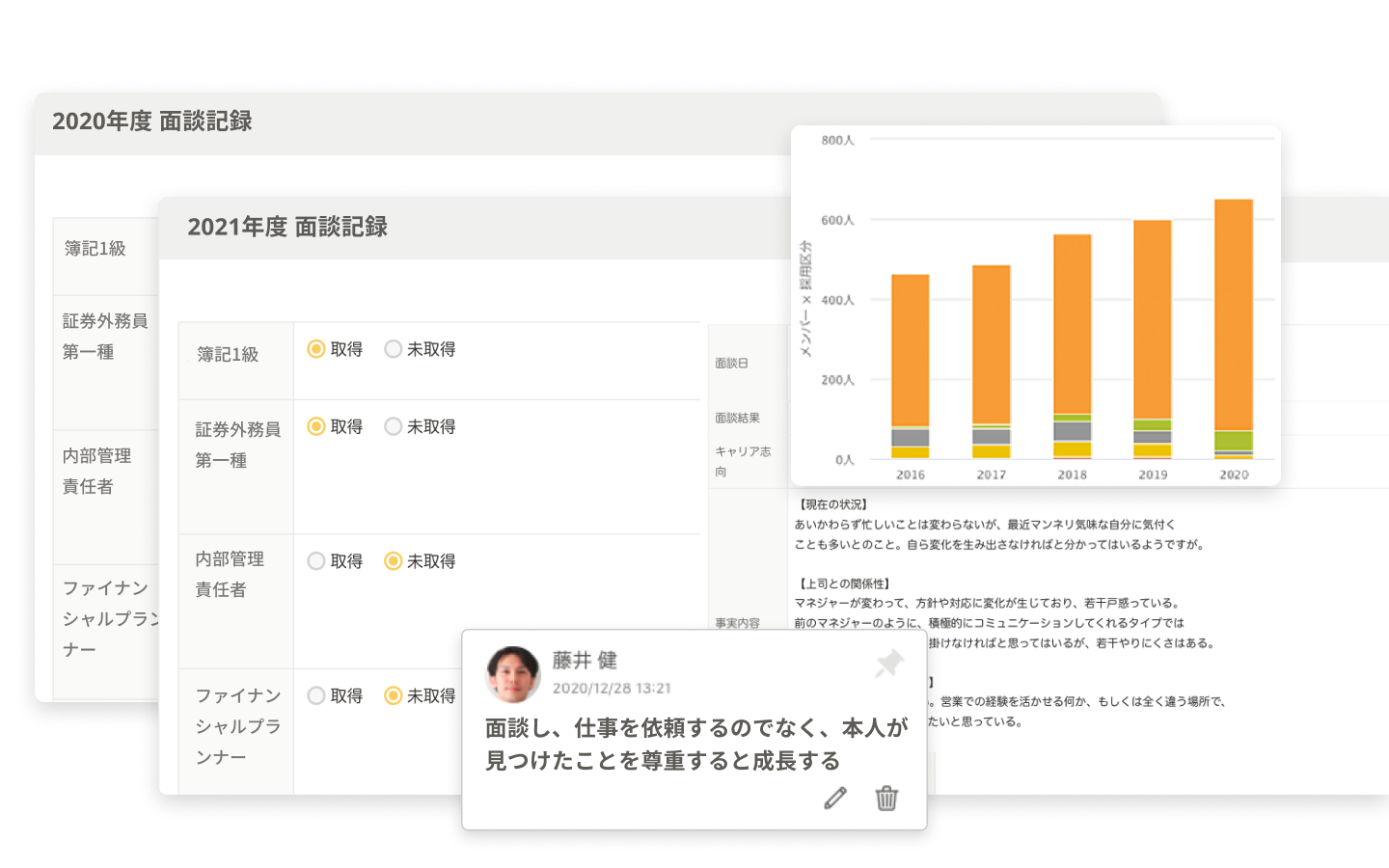1389x868 pixels.
Task: Select 取得 for 簿記1級
Action: coord(316,349)
